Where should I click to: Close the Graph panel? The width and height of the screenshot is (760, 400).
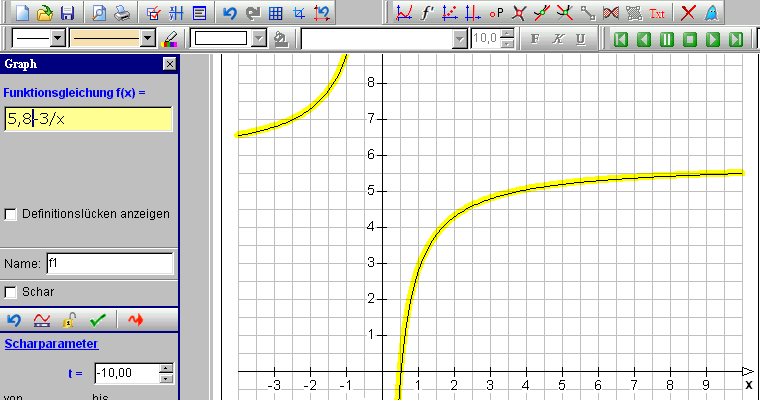pyautogui.click(x=169, y=64)
